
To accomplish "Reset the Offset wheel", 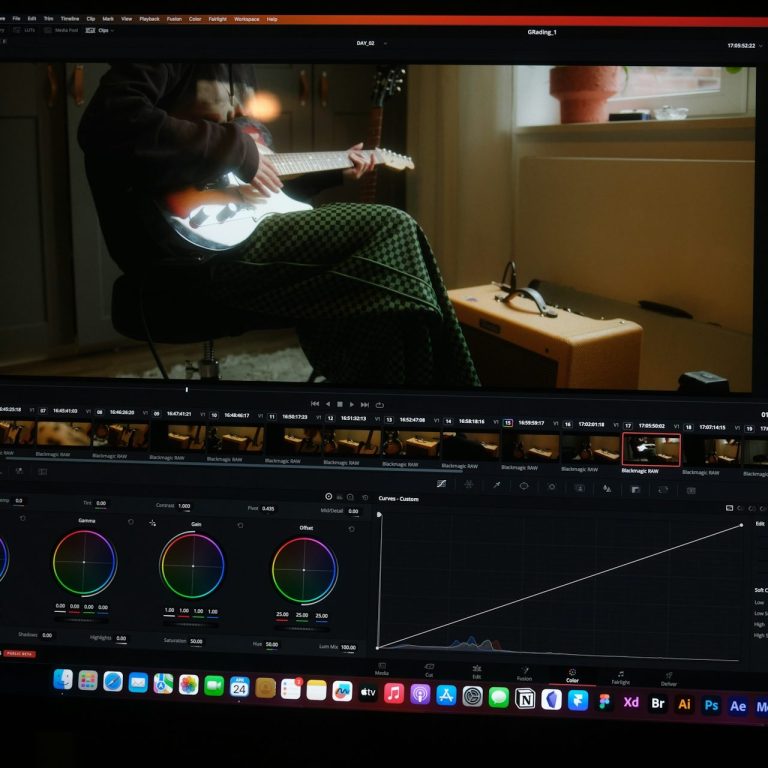I will 351,529.
